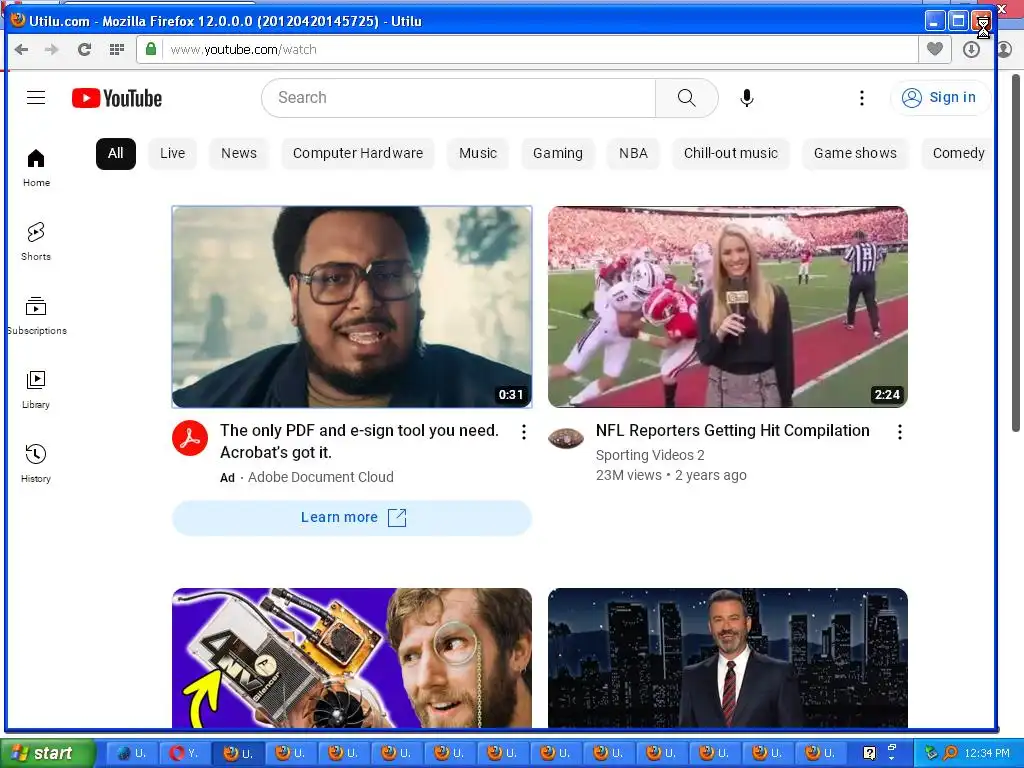Screen dimensions: 1024x768
Task: Open the browser downloads arrow icon
Action: 971,50
